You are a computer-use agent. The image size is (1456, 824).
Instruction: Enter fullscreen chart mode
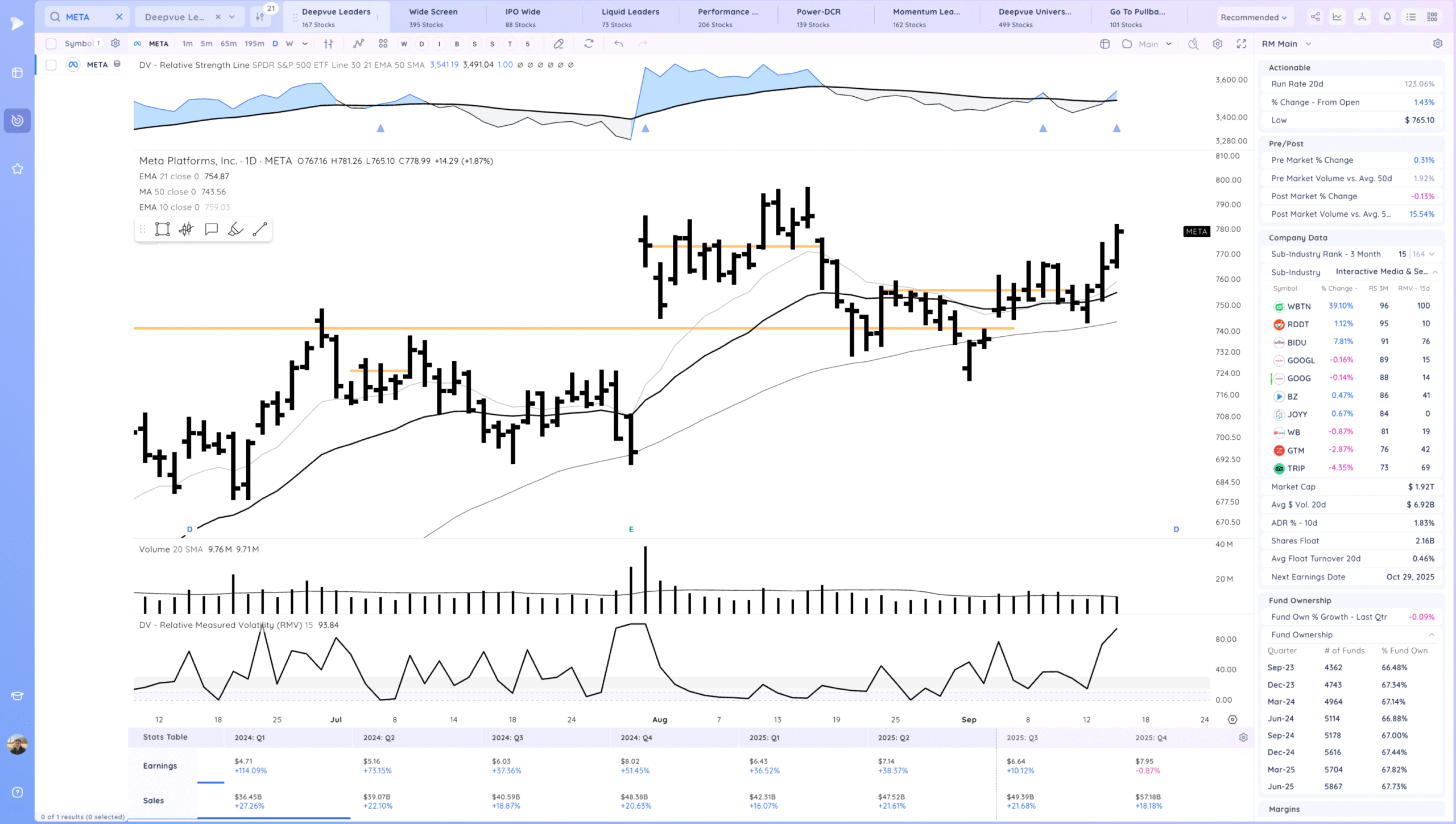[x=1242, y=44]
